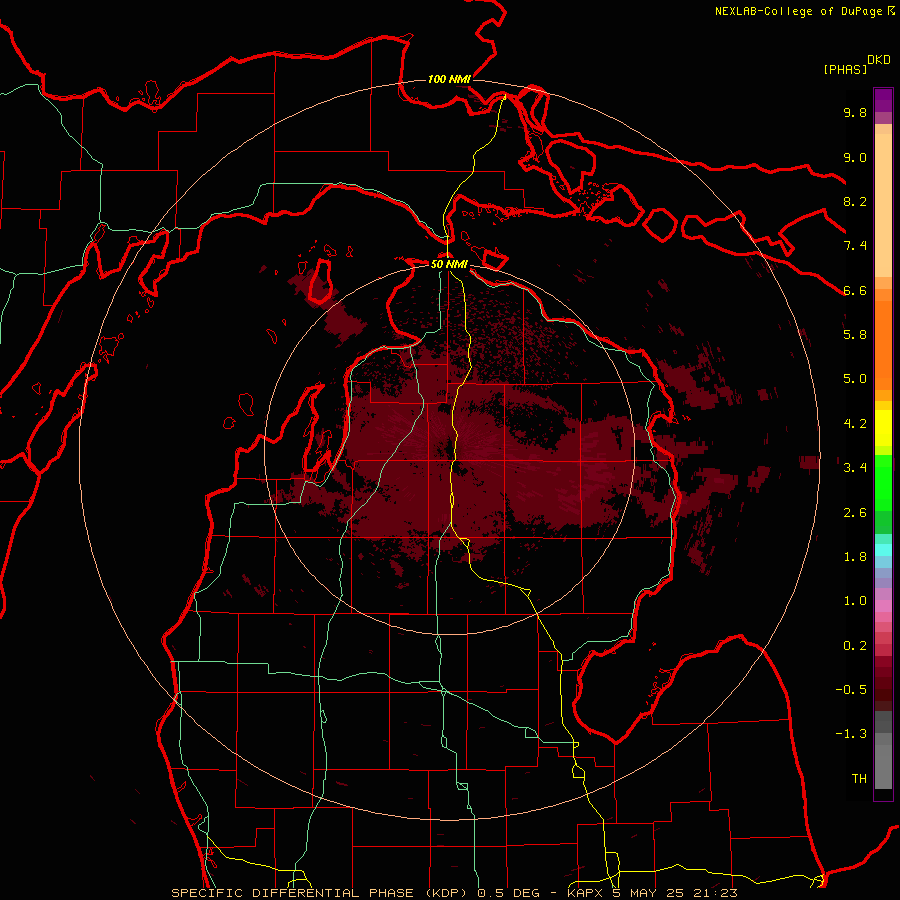Click the purple segment atop the color scale
This screenshot has height=900, width=900.
(x=883, y=100)
